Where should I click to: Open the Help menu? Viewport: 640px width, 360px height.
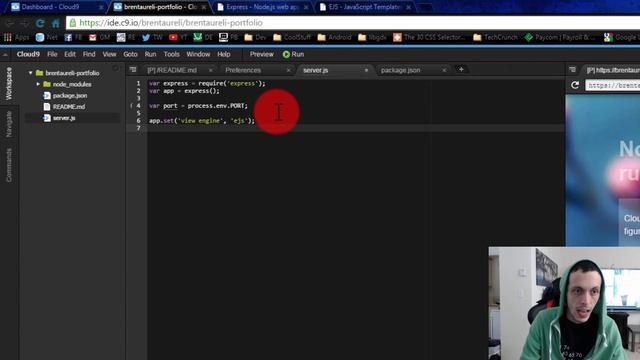click(224, 54)
